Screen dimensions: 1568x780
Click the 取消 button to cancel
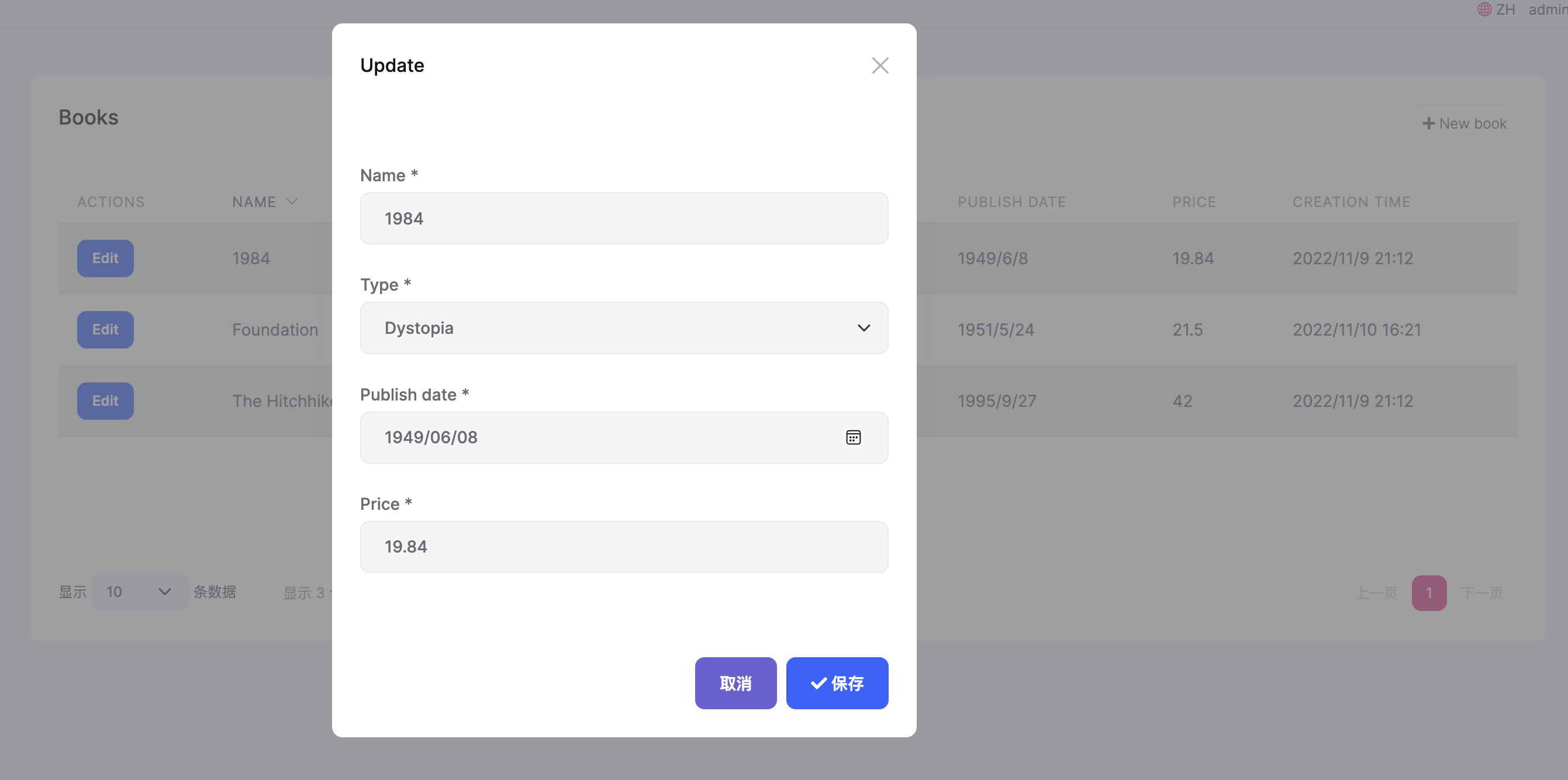pos(735,683)
